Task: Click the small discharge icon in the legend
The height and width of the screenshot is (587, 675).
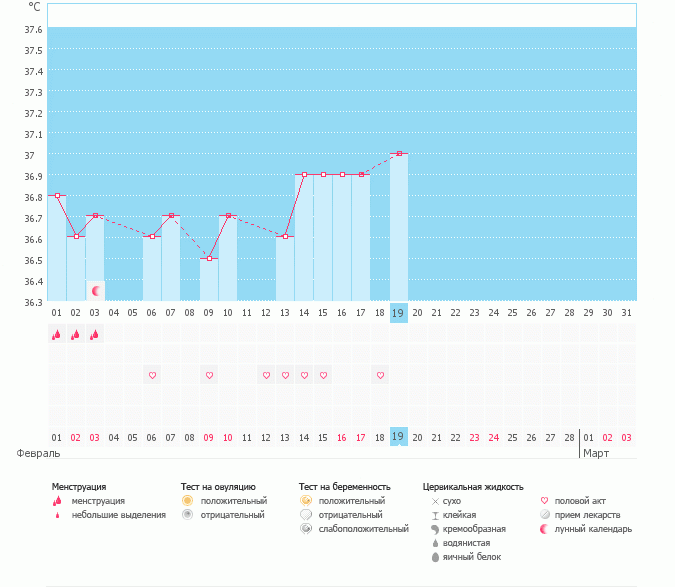Action: (x=57, y=516)
